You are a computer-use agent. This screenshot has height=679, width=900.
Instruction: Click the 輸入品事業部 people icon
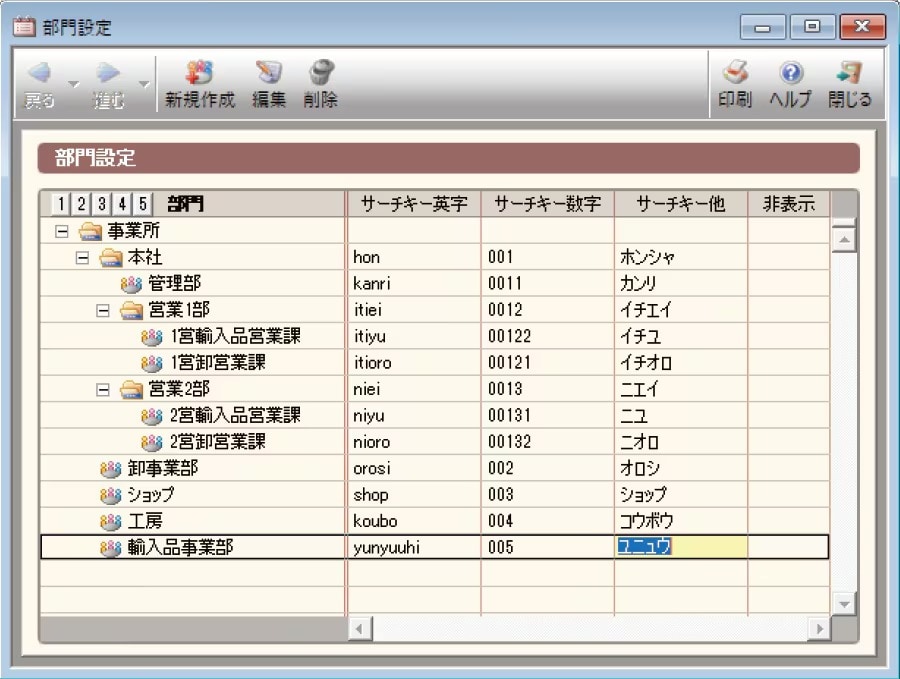pos(110,548)
